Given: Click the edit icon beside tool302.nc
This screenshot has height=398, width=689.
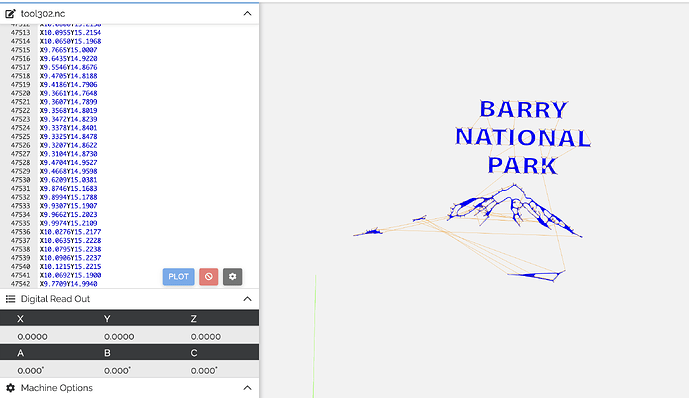Looking at the screenshot, I should coord(10,14).
